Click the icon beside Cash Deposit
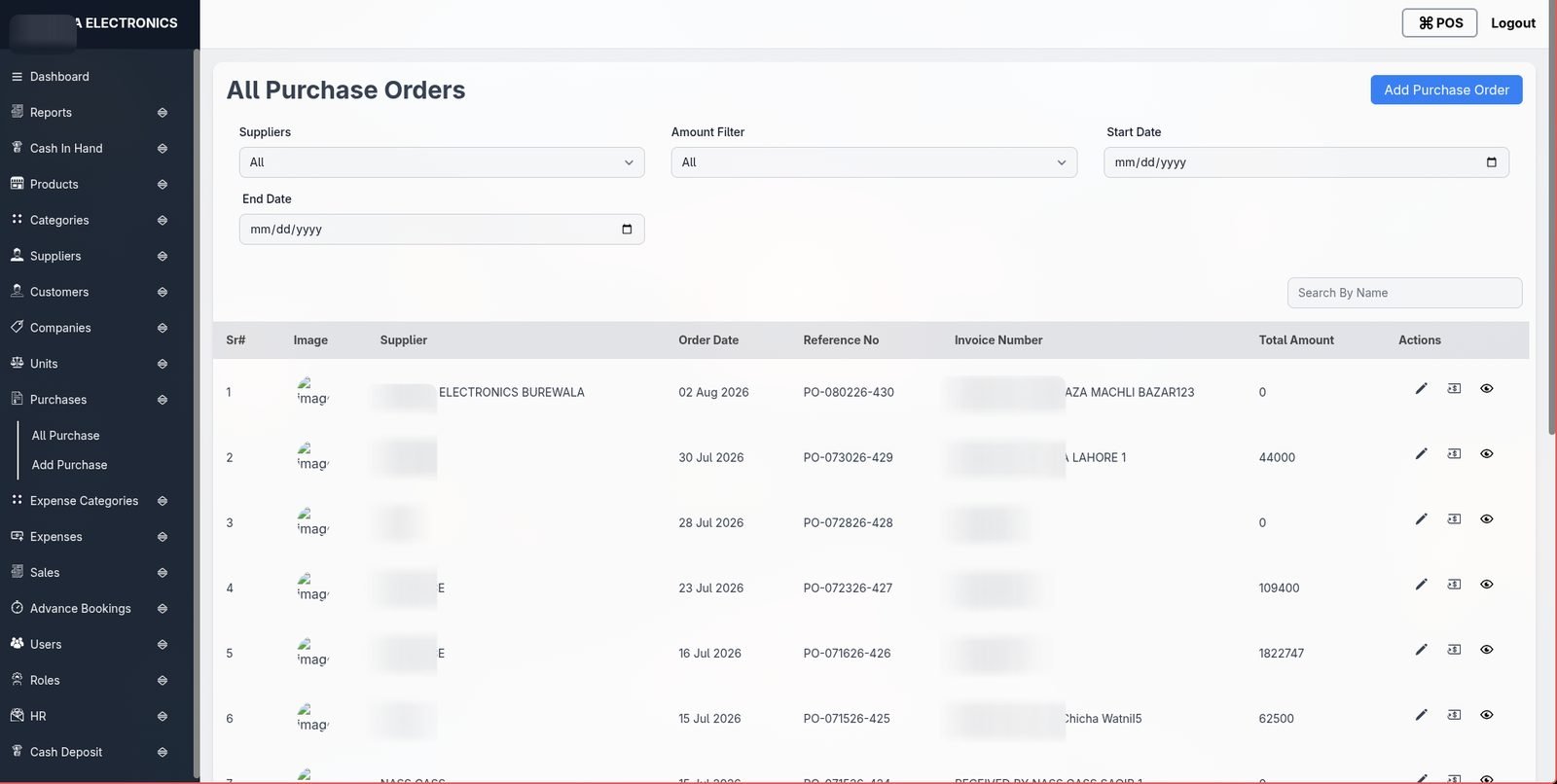The image size is (1557, 784). (17, 751)
